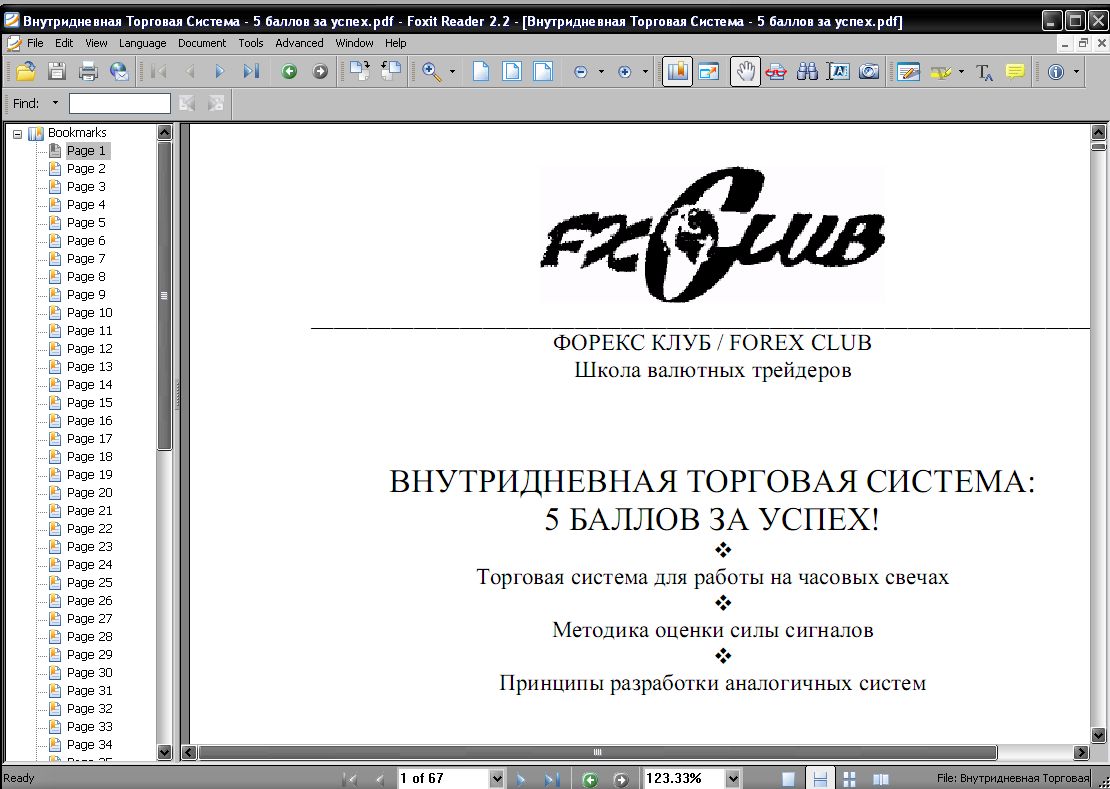Open the View menu
1110x789 pixels.
tap(96, 43)
